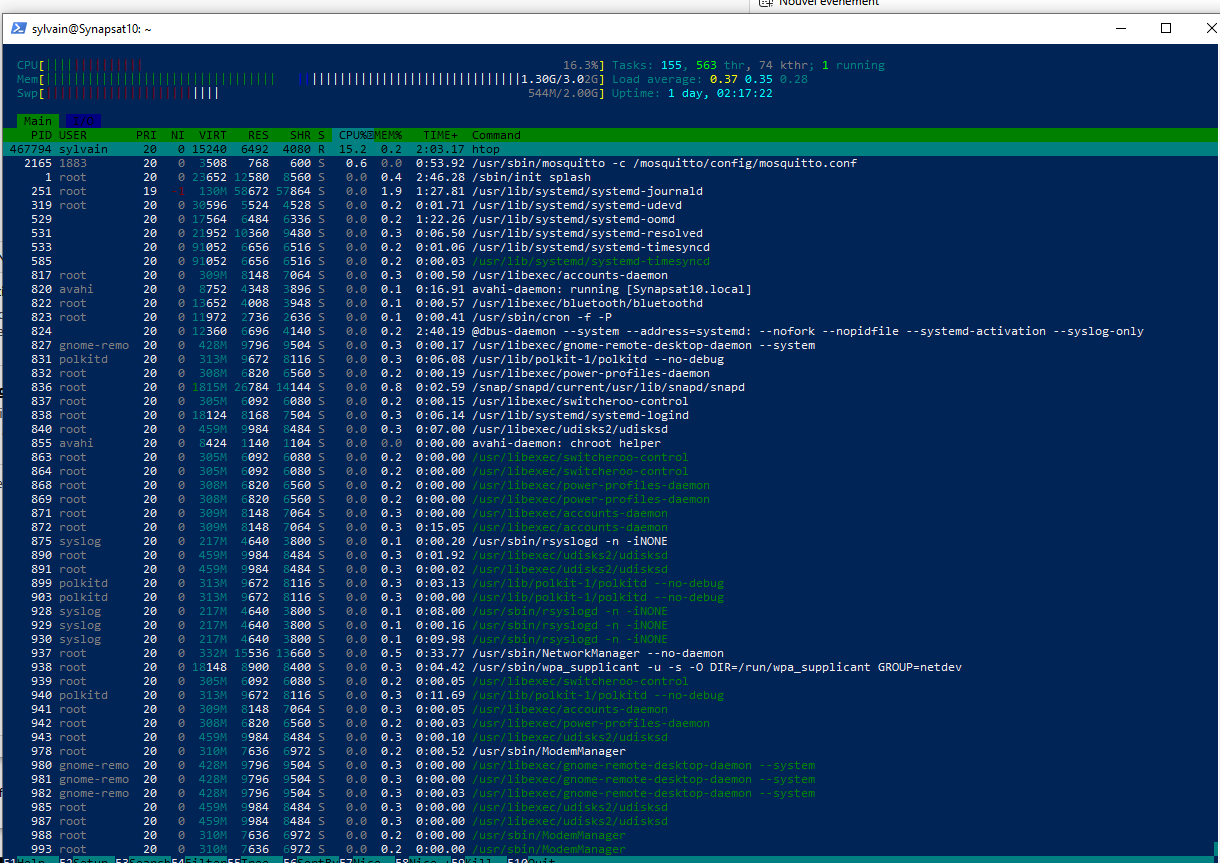Select the Main tab
The width and height of the screenshot is (1220, 863).
[37, 121]
